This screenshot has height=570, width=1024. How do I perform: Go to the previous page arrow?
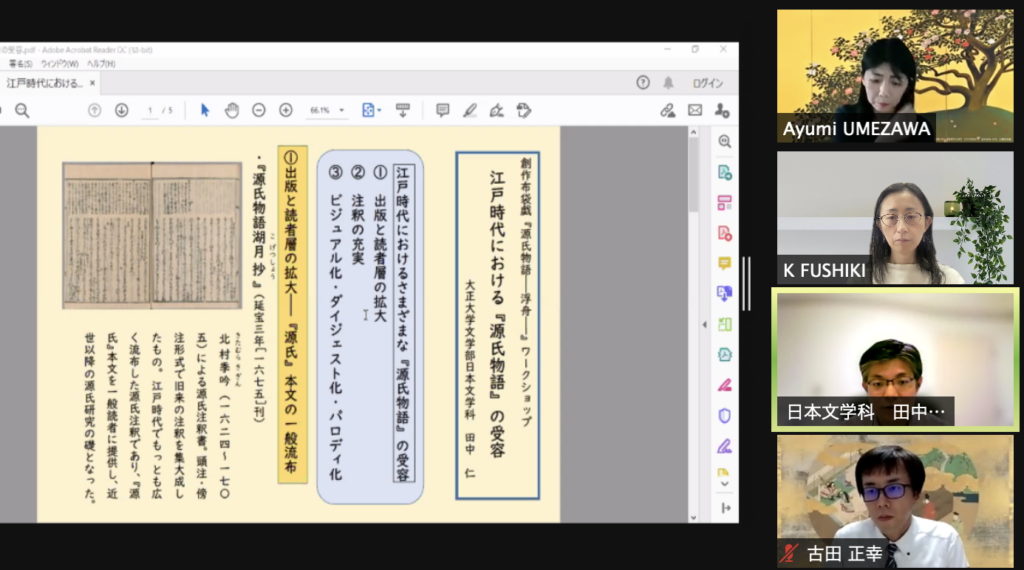coord(95,110)
